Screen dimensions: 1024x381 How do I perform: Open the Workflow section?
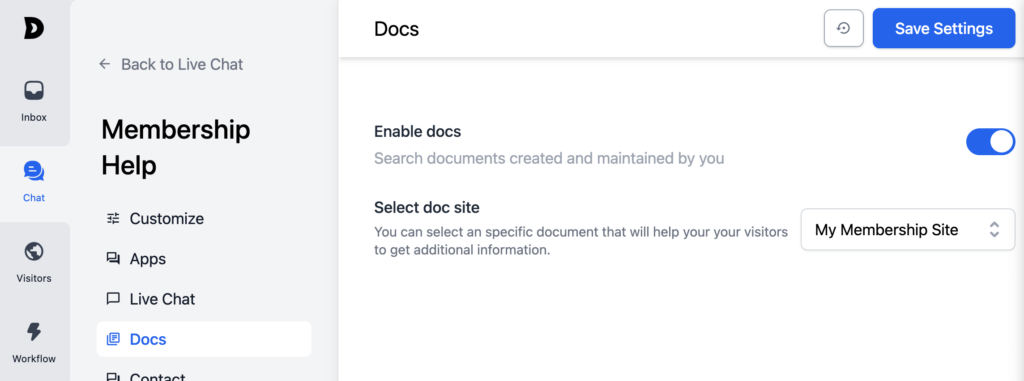tap(34, 343)
